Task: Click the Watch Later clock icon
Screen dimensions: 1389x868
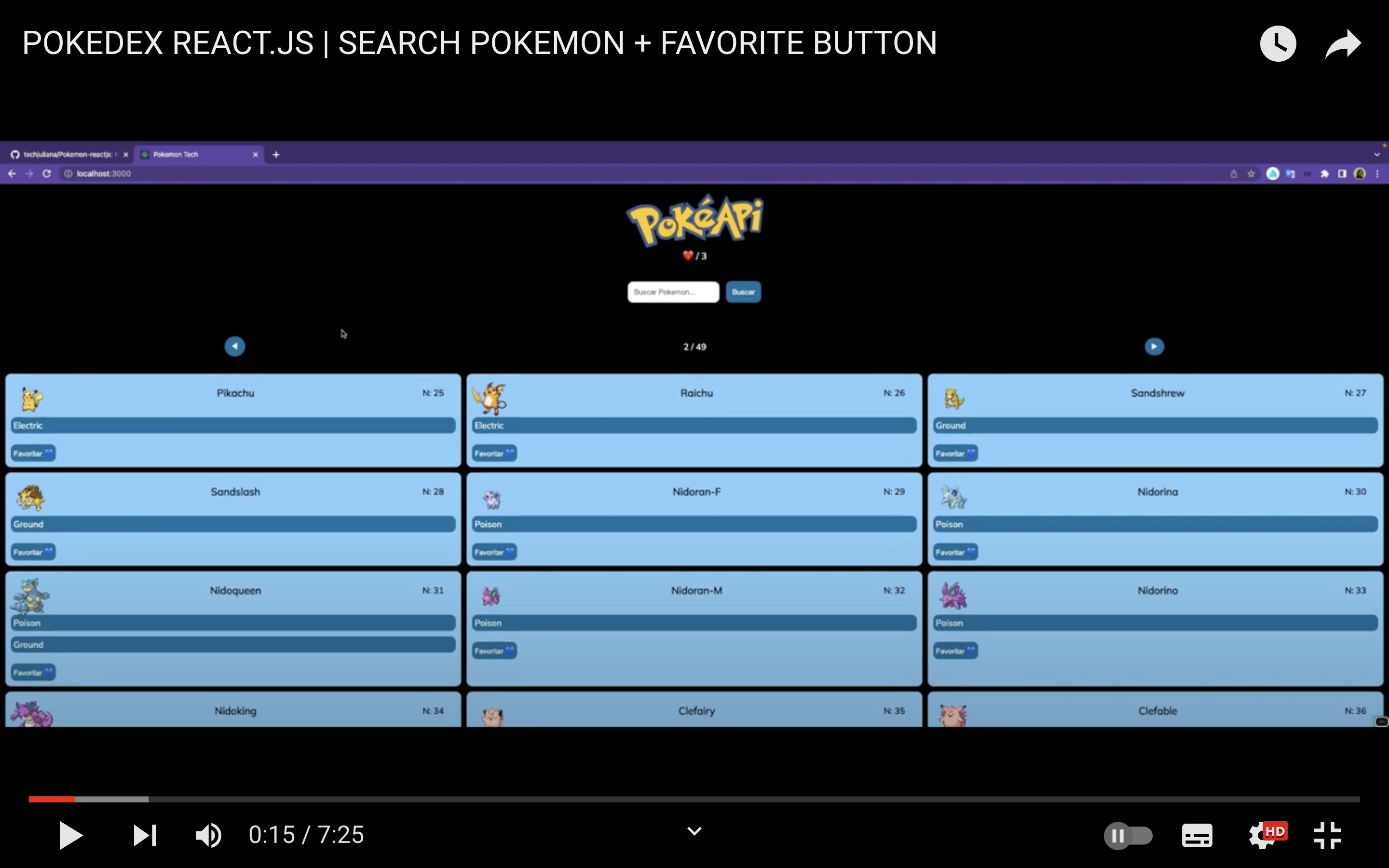Action: click(1278, 43)
